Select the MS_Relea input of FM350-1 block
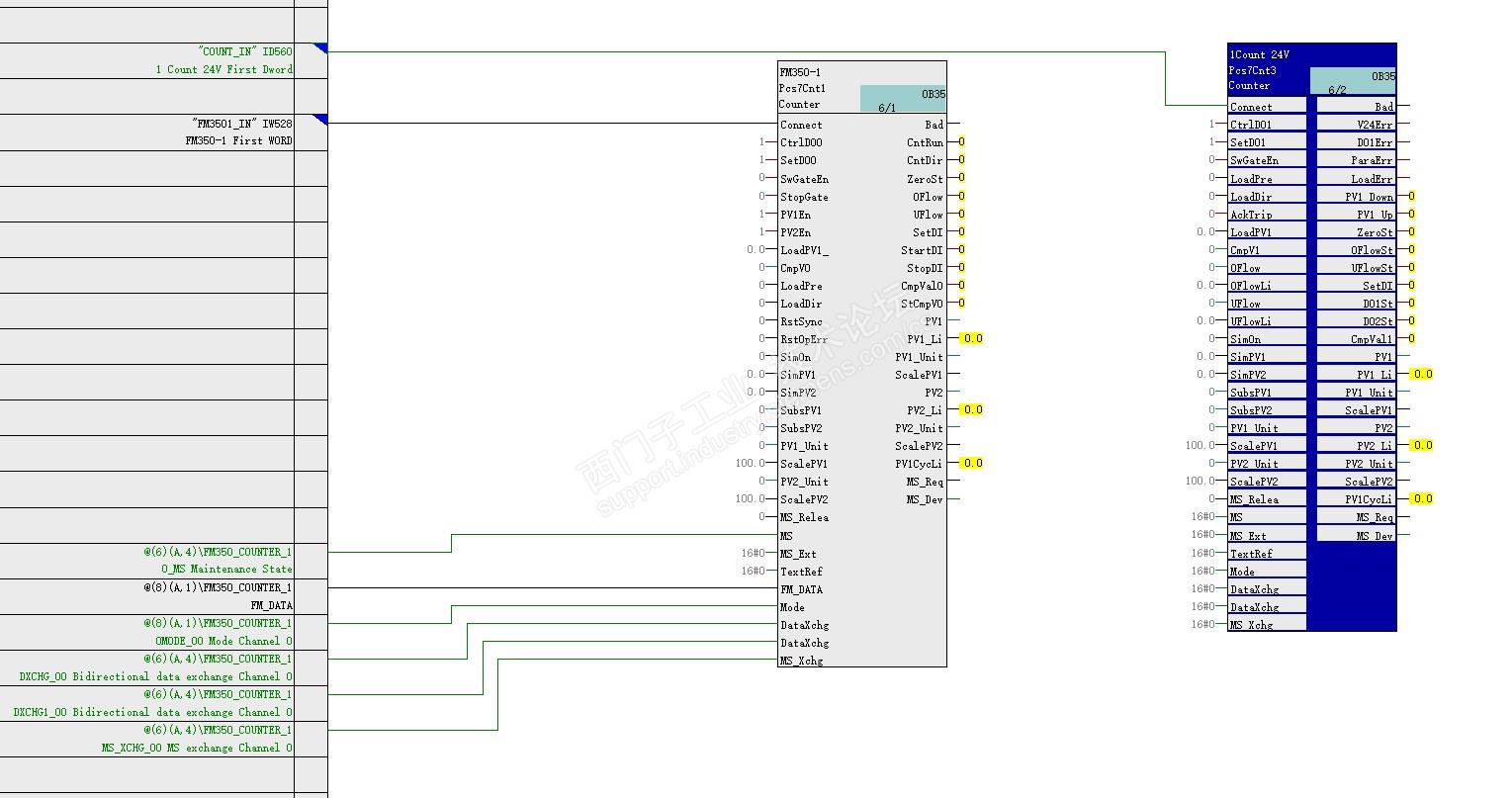1512x798 pixels. coord(804,517)
